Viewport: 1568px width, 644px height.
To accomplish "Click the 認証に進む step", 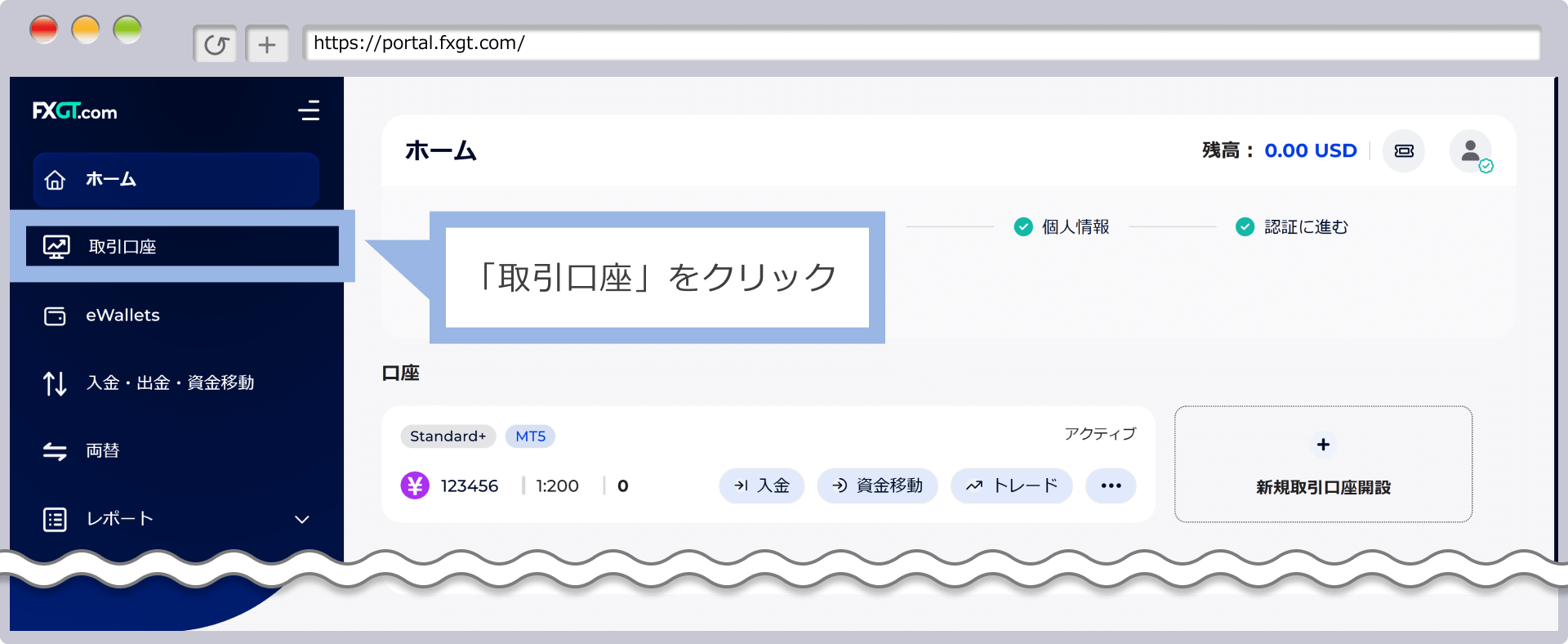I will pos(1306,226).
